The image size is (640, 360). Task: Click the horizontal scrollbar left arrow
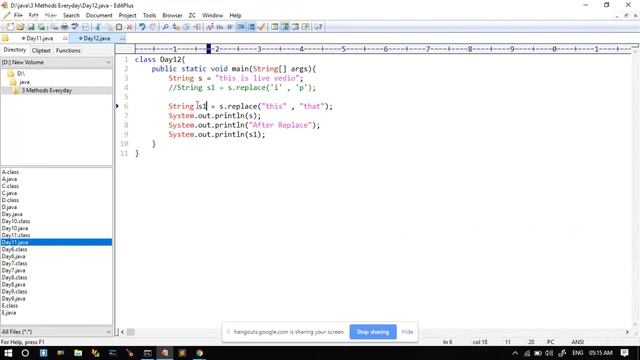122,332
